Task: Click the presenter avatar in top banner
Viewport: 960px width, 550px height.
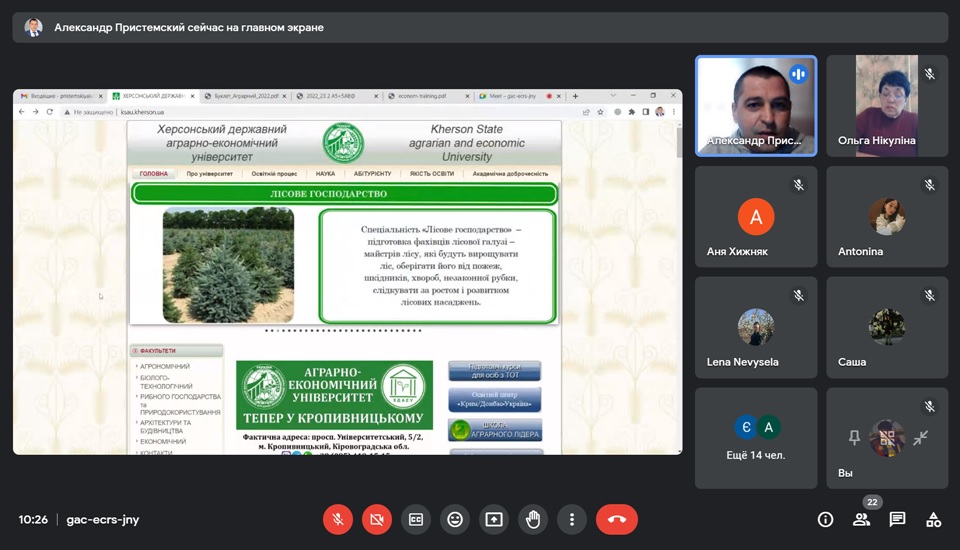Action: click(x=34, y=27)
